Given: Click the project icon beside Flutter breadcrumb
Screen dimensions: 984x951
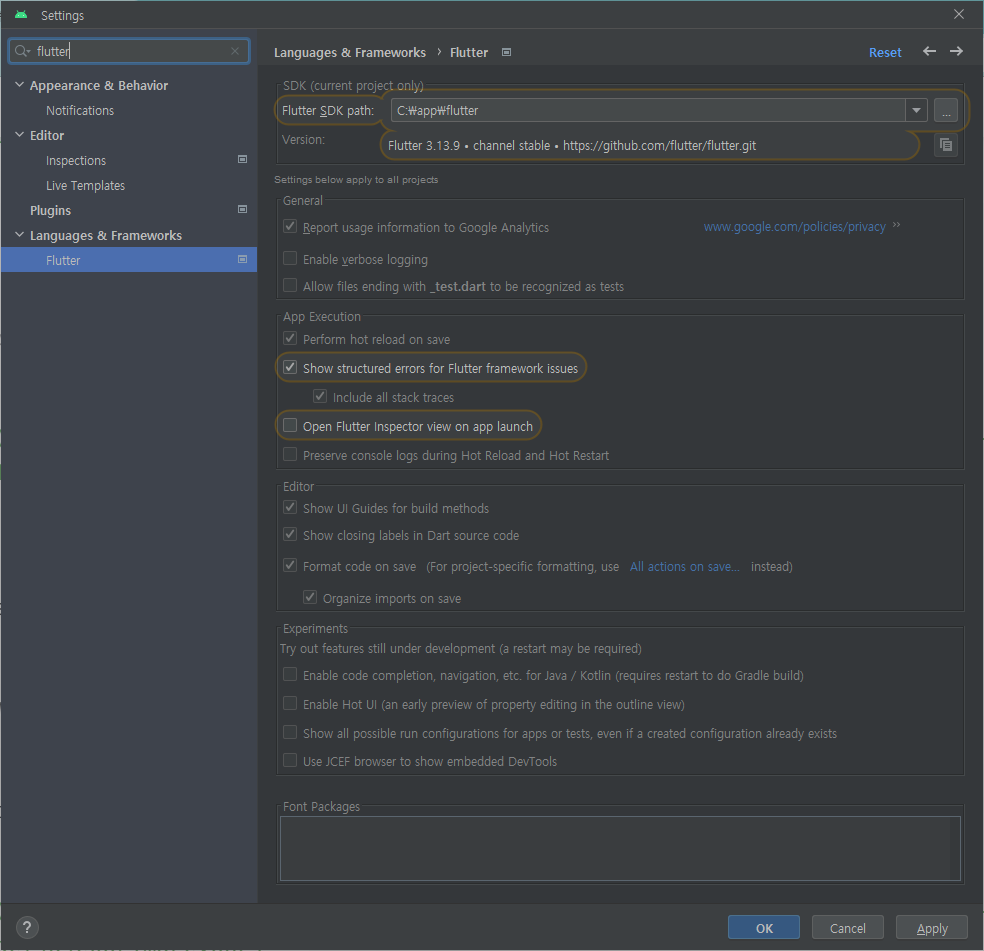Looking at the screenshot, I should click(x=506, y=52).
